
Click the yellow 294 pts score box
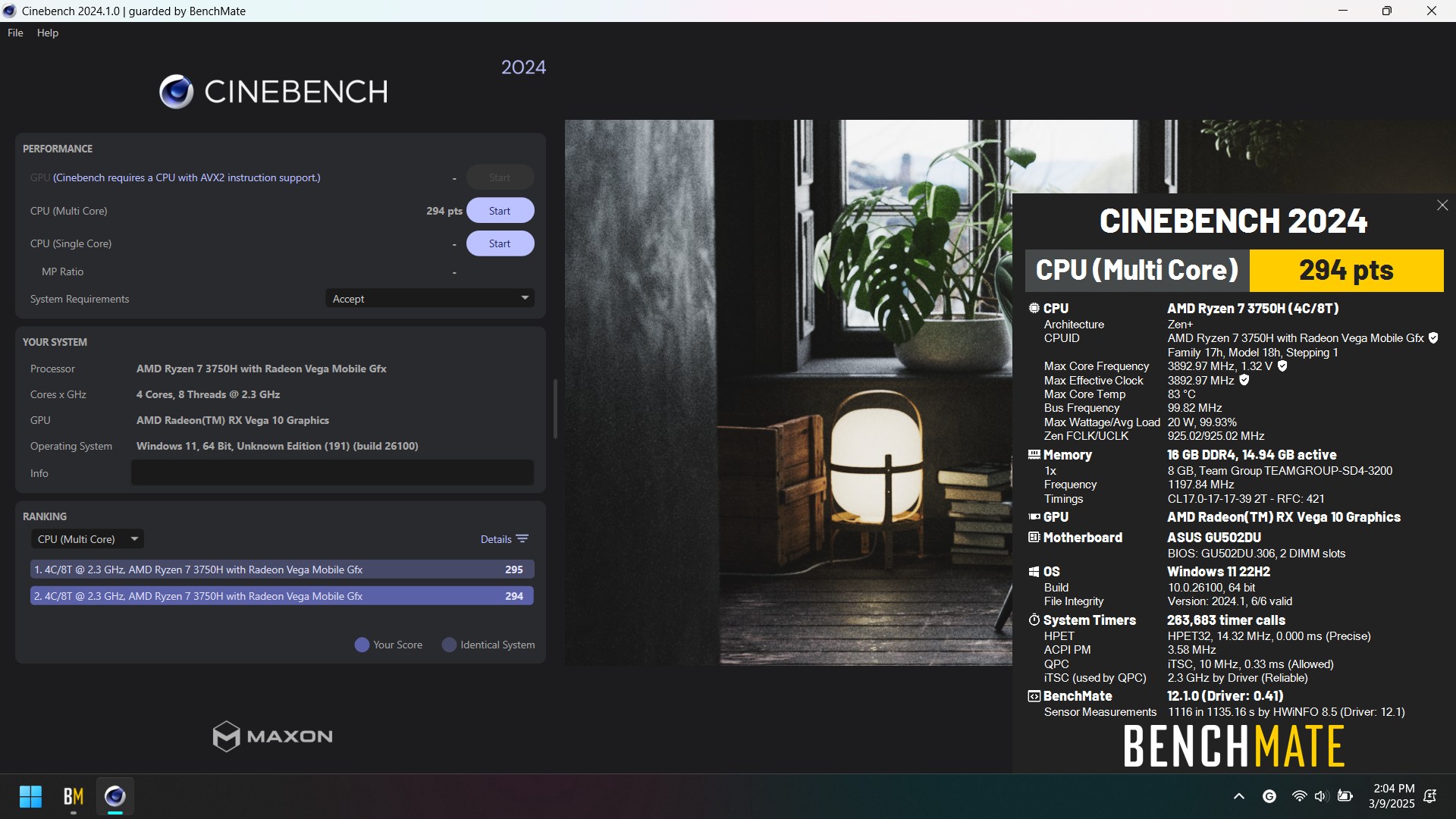pyautogui.click(x=1346, y=270)
